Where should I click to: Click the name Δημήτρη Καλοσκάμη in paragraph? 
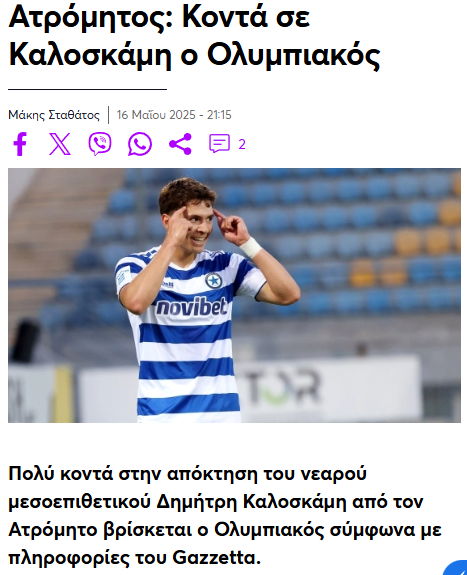[x=252, y=501]
